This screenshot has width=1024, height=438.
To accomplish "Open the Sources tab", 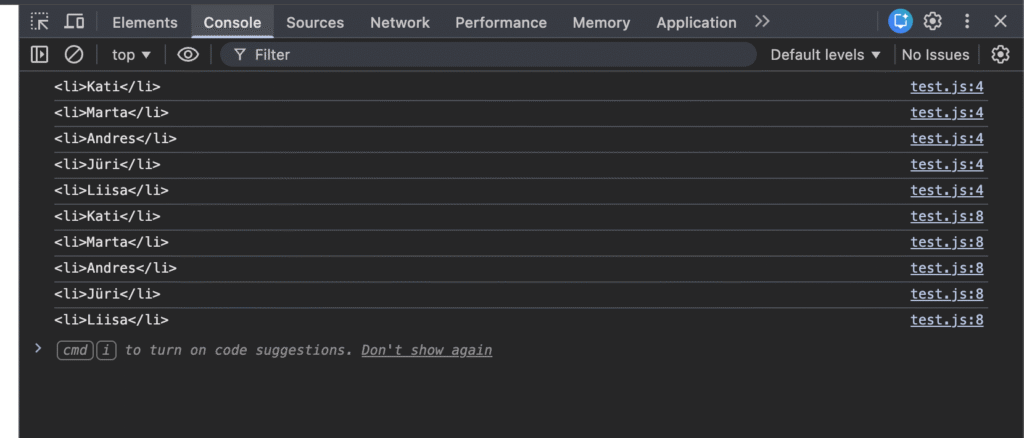I will click(x=315, y=22).
